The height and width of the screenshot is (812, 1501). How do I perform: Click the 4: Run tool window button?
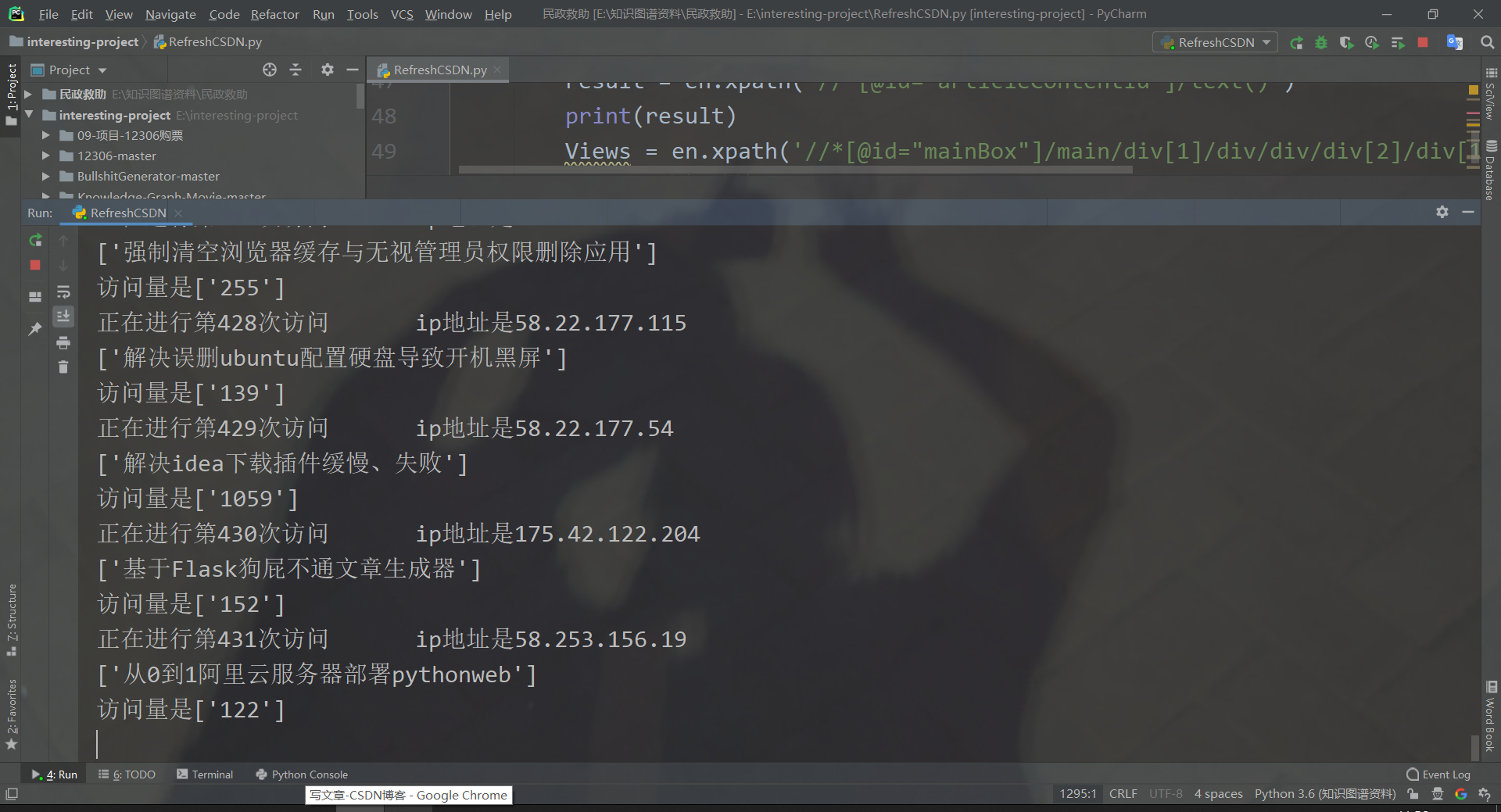(x=55, y=774)
